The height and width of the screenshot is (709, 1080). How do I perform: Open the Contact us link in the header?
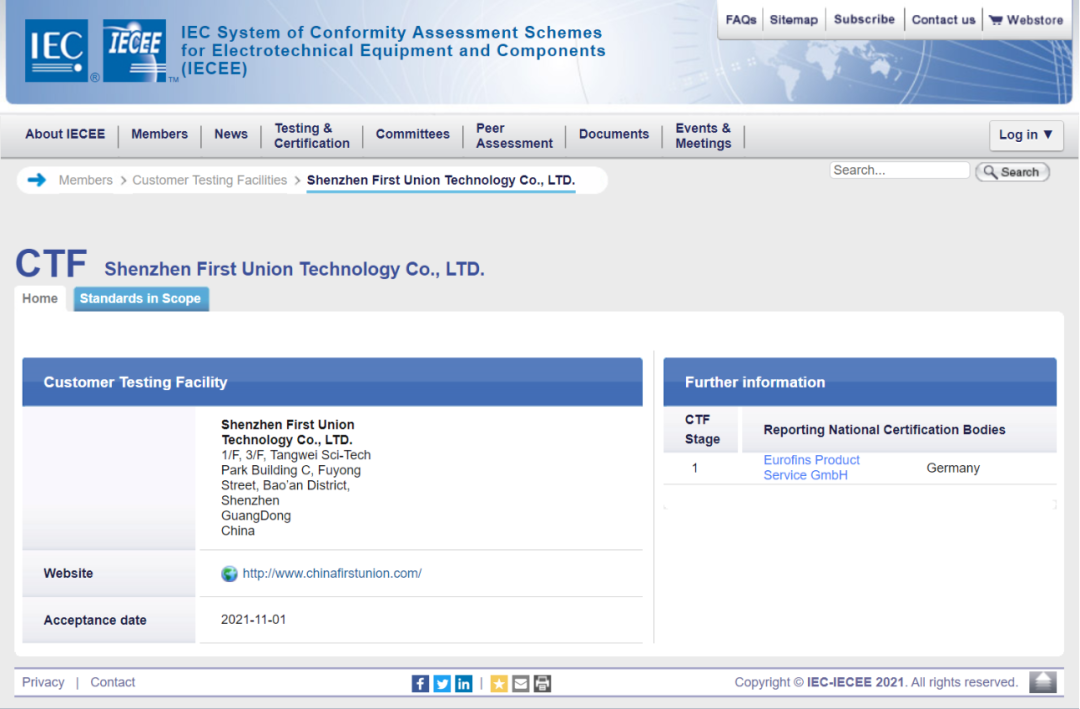pos(944,20)
